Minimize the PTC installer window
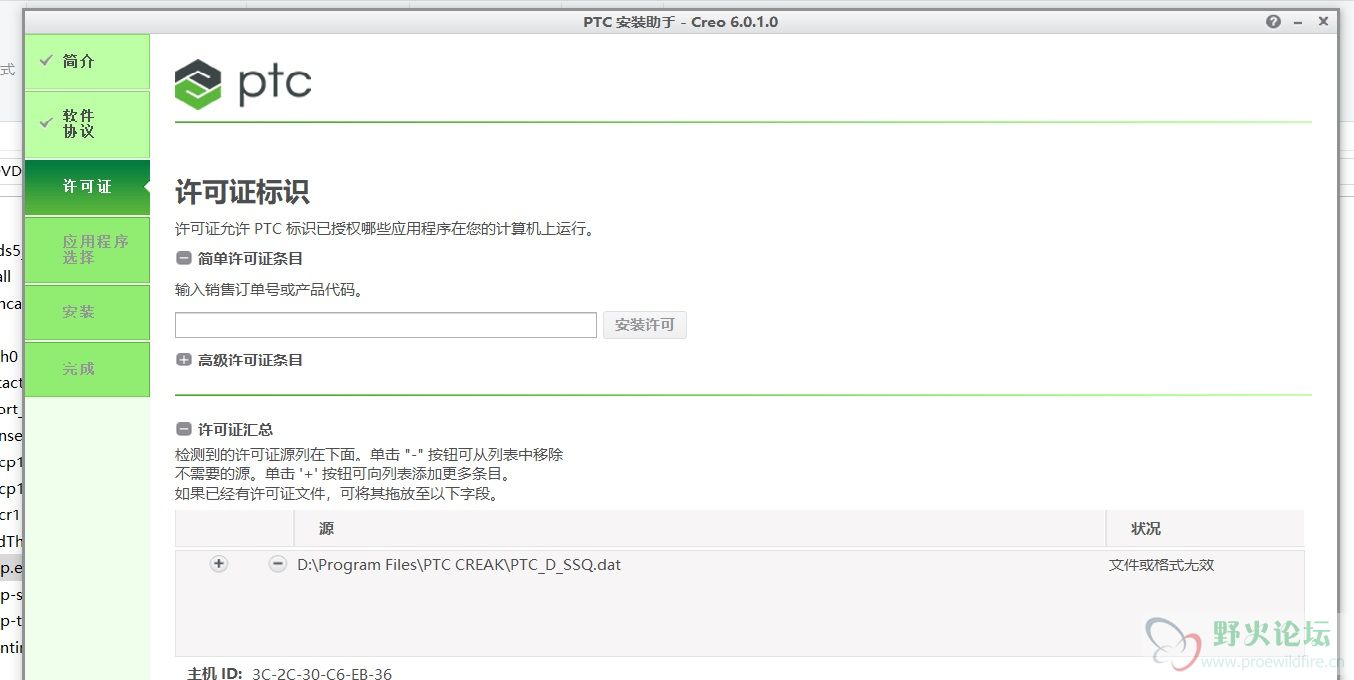The width and height of the screenshot is (1354, 680). [1298, 22]
